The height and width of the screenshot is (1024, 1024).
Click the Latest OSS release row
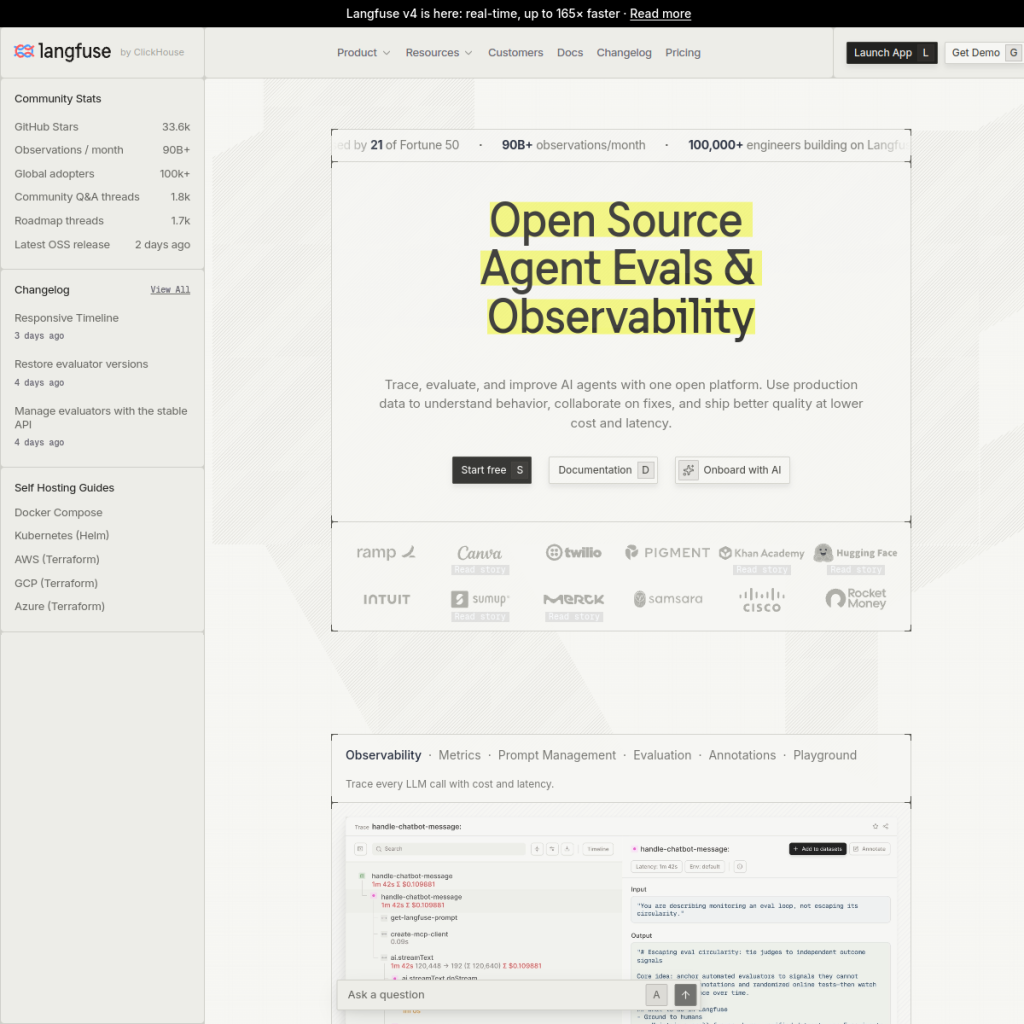click(x=102, y=245)
